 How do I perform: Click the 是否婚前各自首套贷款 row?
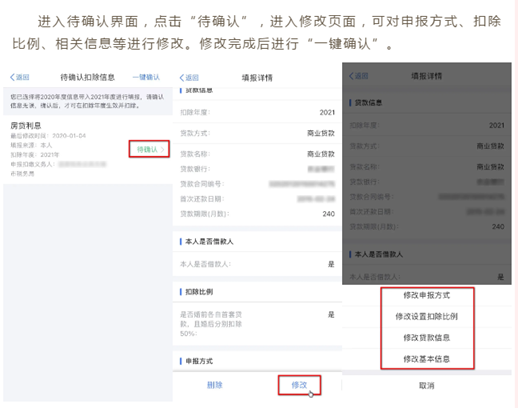(257, 324)
